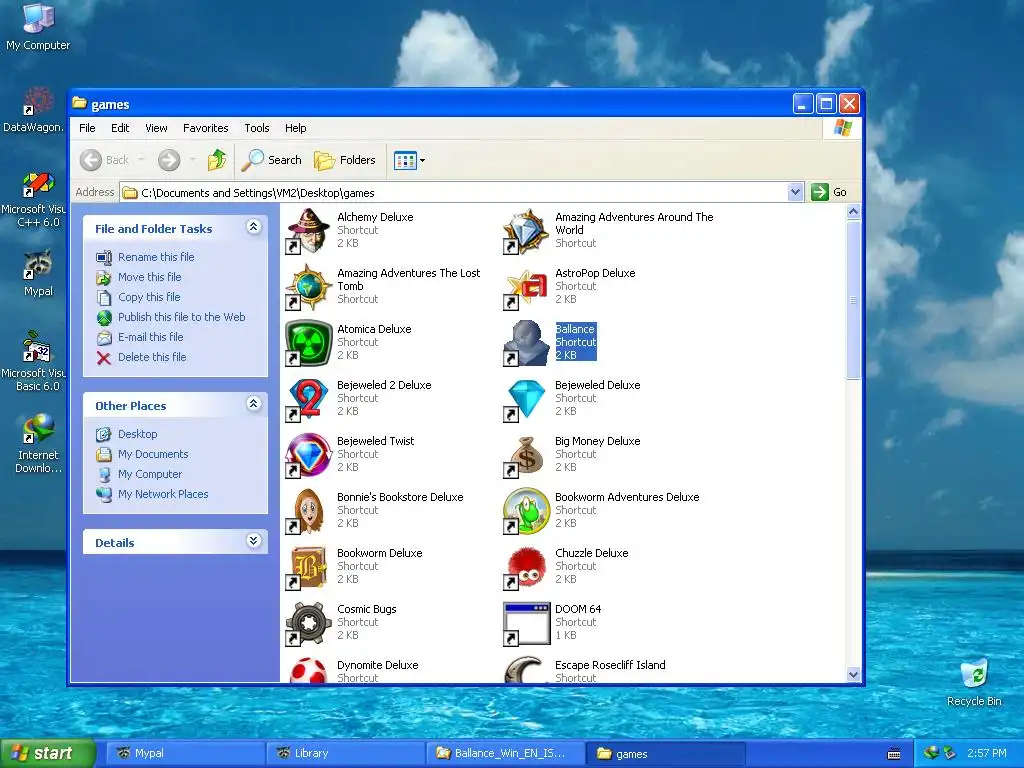Go to Desktop in Other Places
This screenshot has width=1024, height=768.
(x=137, y=434)
